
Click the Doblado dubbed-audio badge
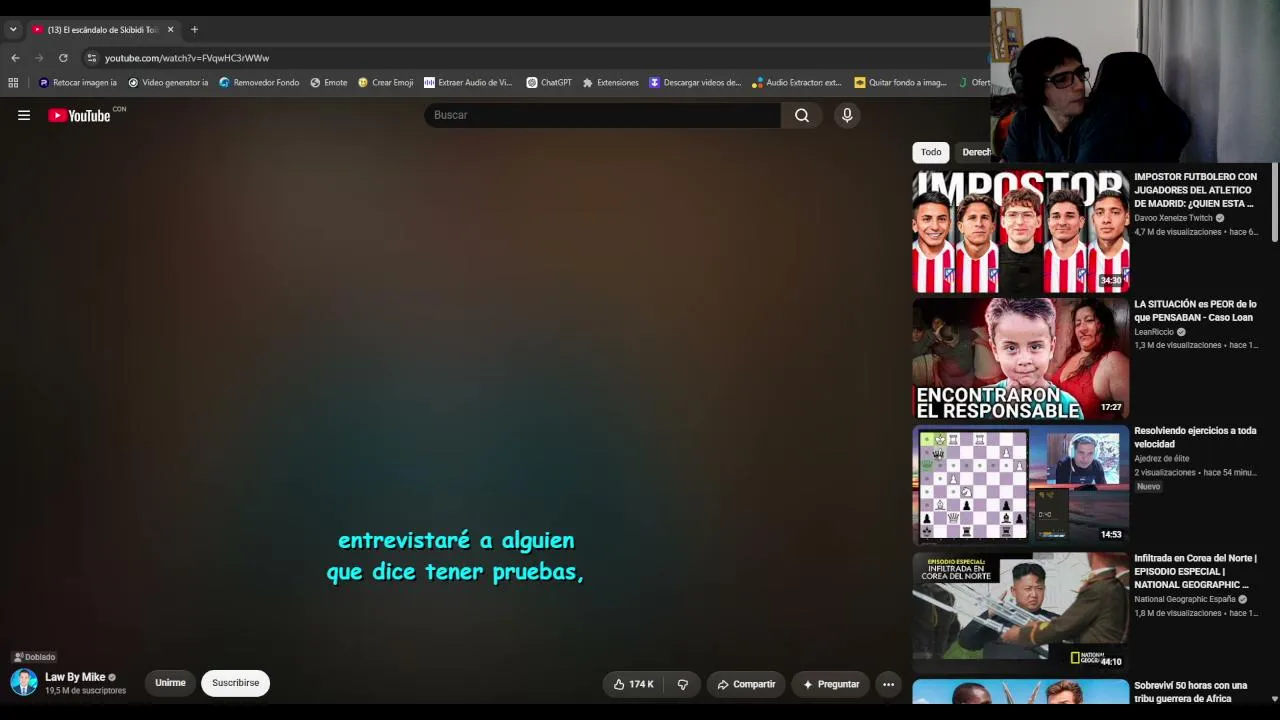34,657
